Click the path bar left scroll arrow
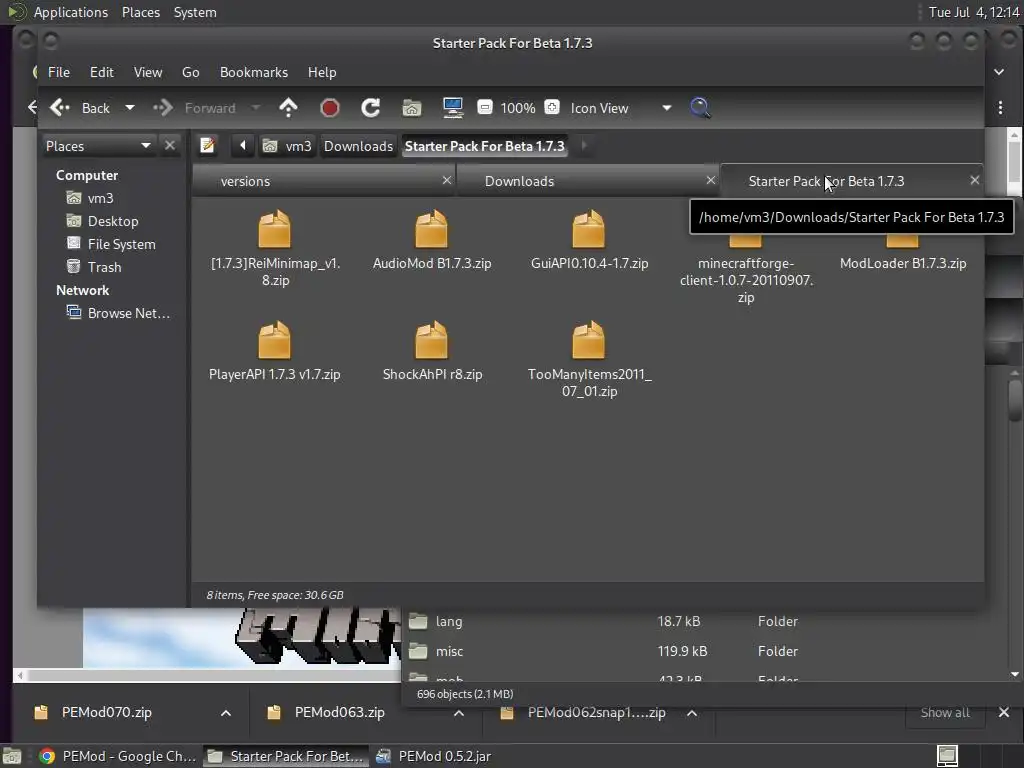Screen dimensions: 1024x768 click(x=242, y=145)
